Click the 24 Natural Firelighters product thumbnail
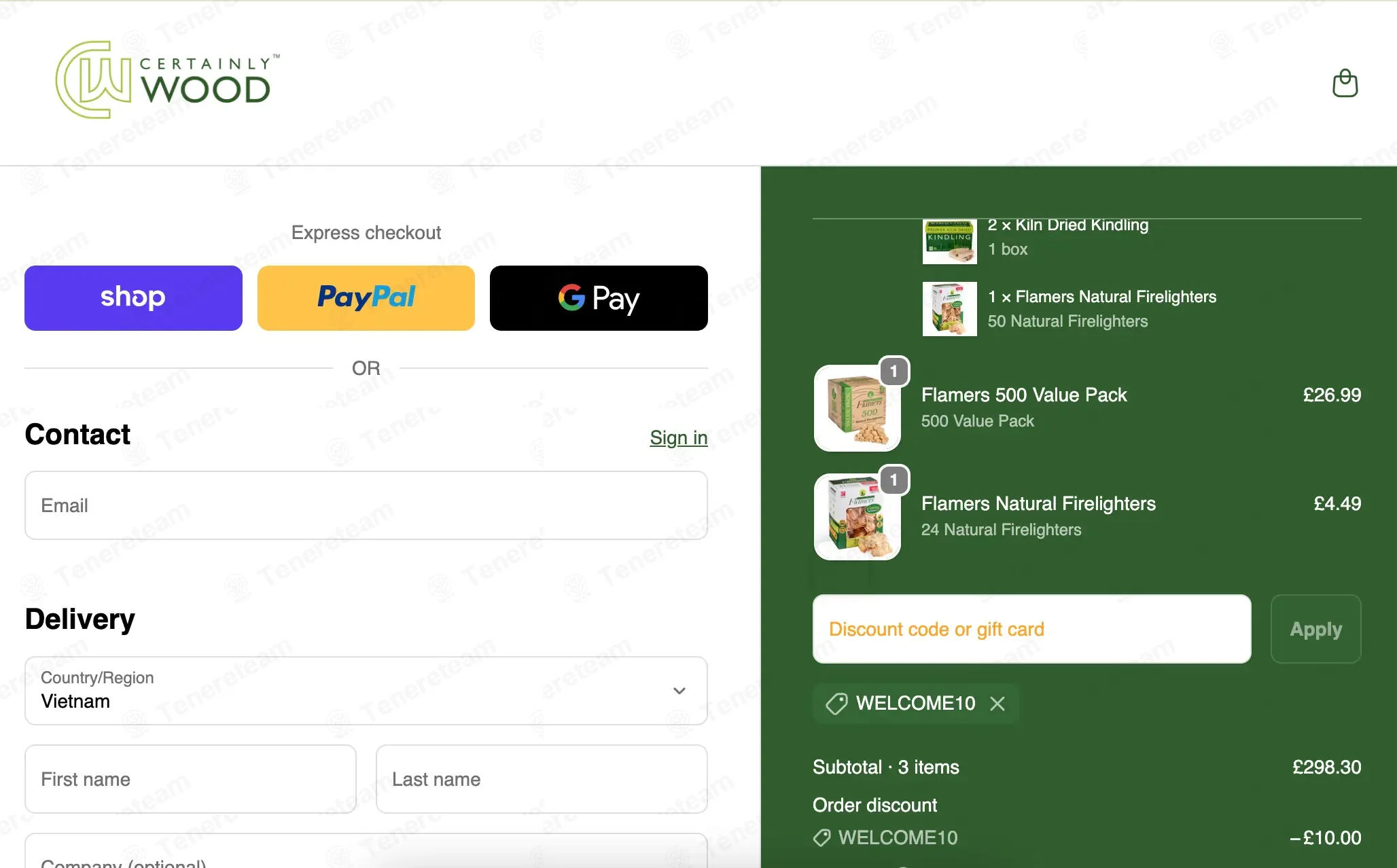The height and width of the screenshot is (868, 1397). click(857, 517)
